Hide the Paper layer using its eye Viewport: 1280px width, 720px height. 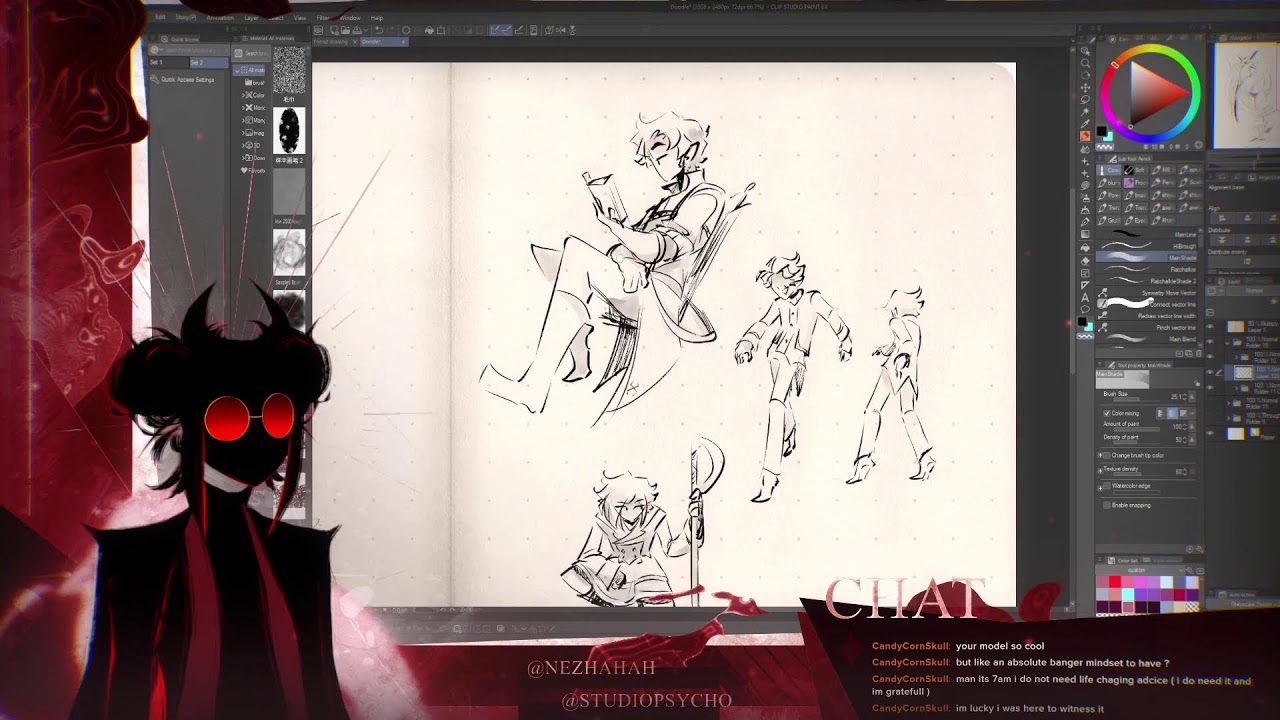[x=1210, y=433]
